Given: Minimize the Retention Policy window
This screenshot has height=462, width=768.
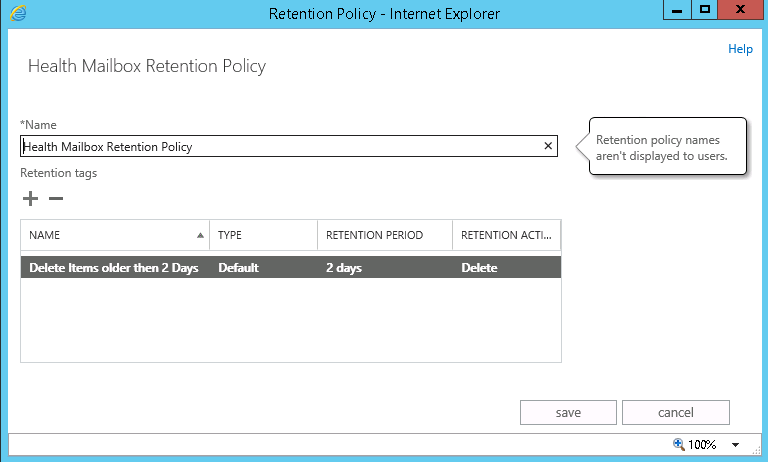Looking at the screenshot, I should [677, 10].
